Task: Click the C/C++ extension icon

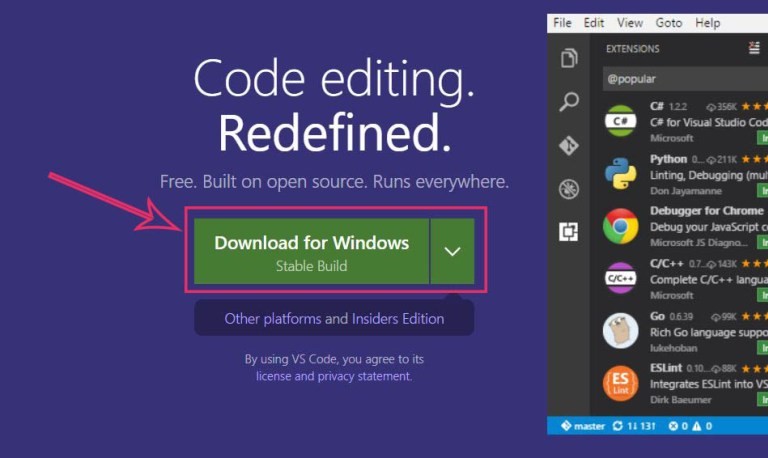Action: pyautogui.click(x=621, y=278)
